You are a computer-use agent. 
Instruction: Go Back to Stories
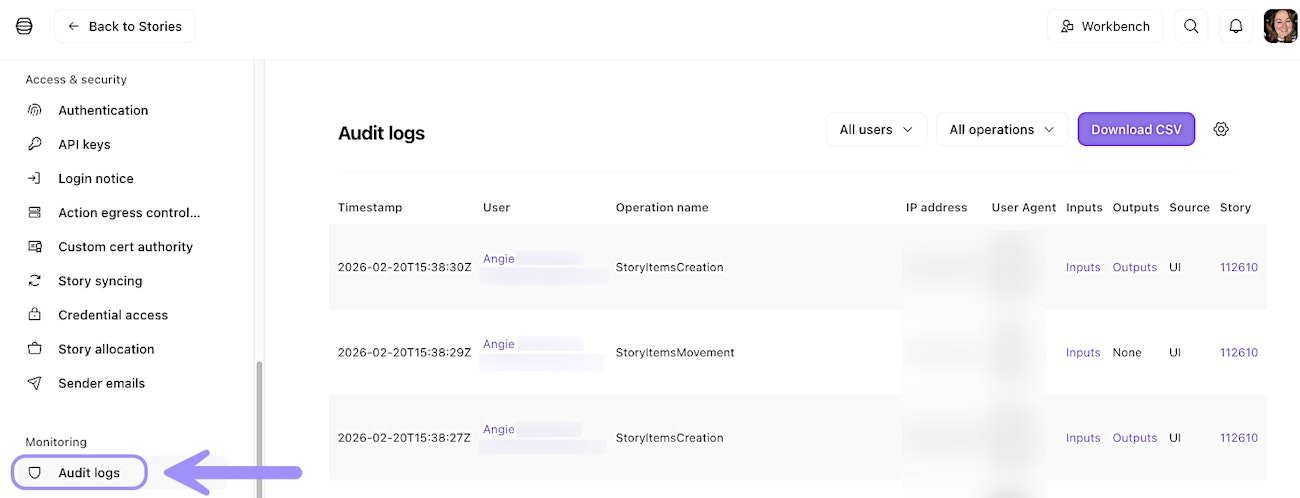point(125,27)
